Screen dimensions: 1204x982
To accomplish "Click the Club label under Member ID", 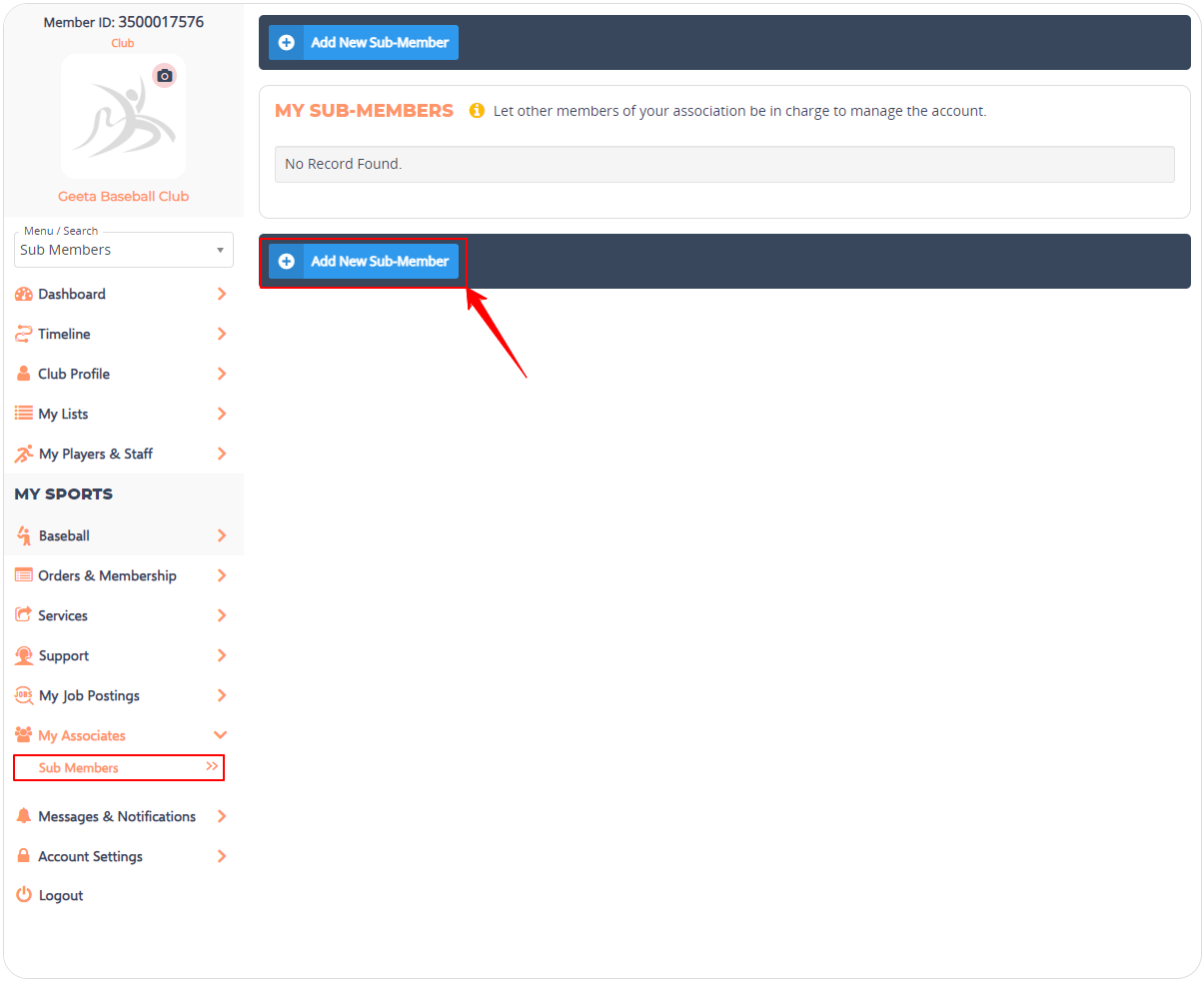I will point(123,43).
